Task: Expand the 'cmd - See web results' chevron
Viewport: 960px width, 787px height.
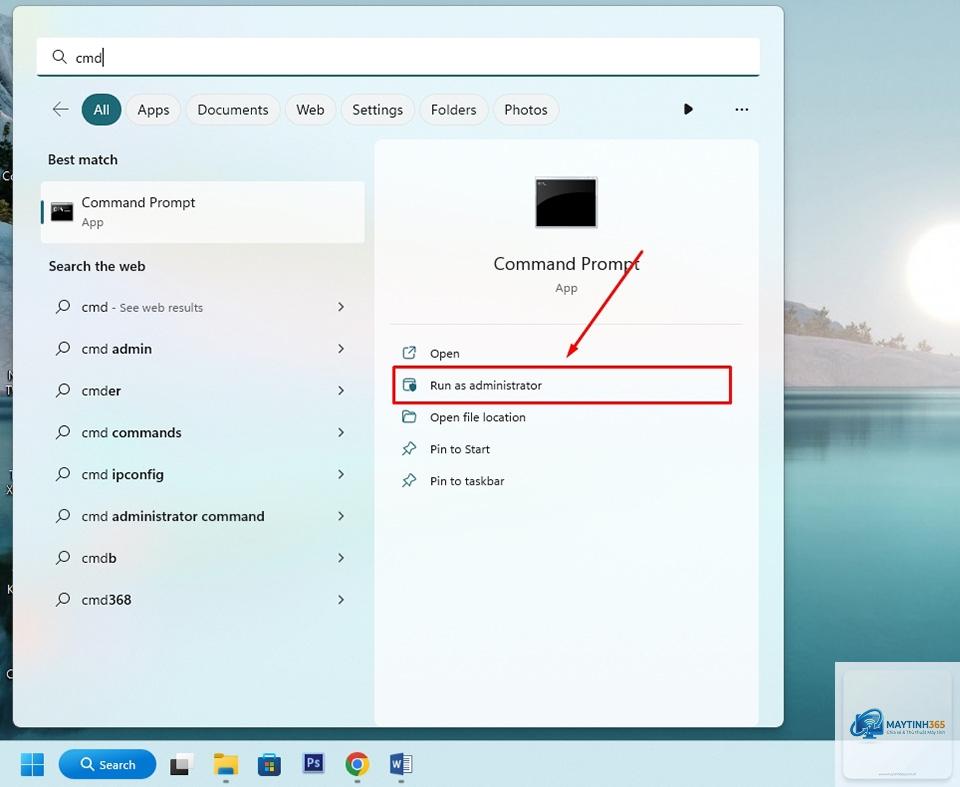Action: (x=341, y=307)
